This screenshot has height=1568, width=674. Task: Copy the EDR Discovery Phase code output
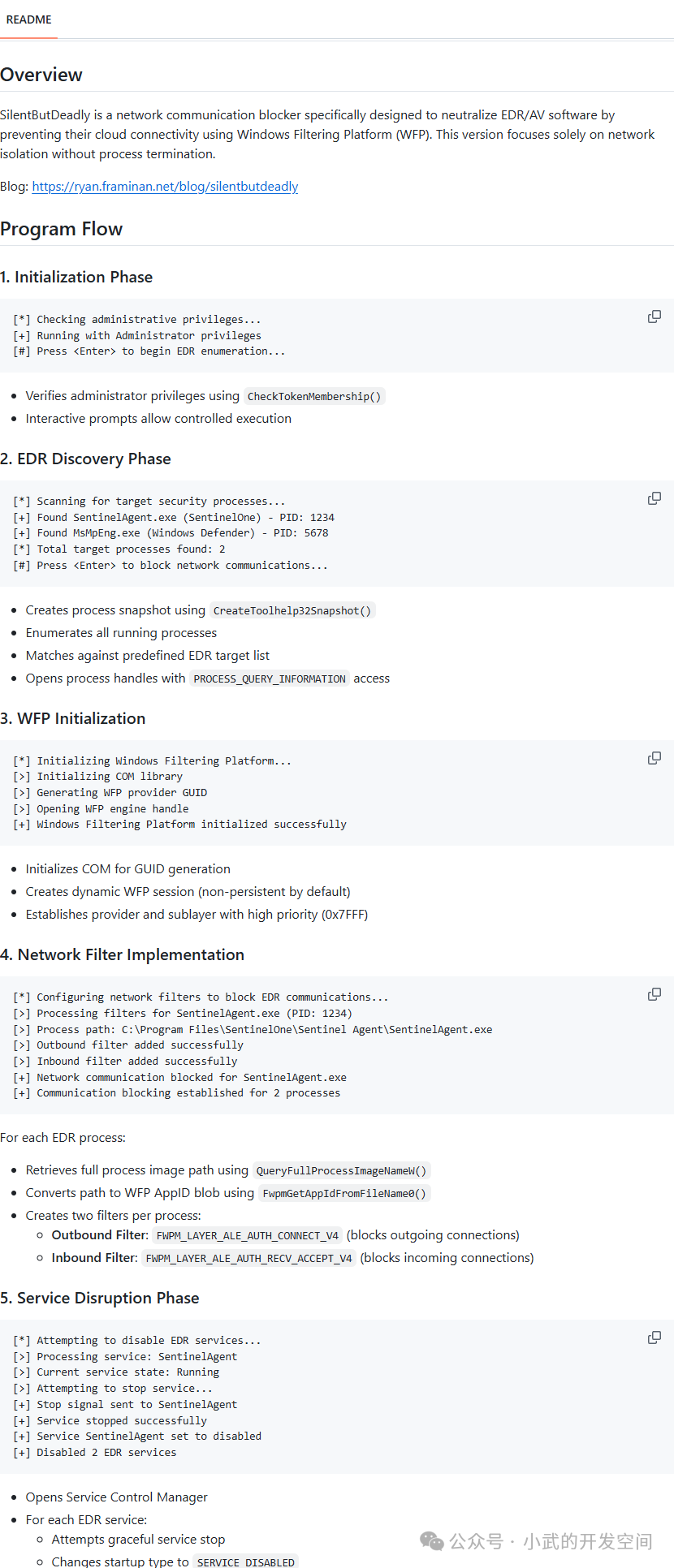tap(655, 498)
